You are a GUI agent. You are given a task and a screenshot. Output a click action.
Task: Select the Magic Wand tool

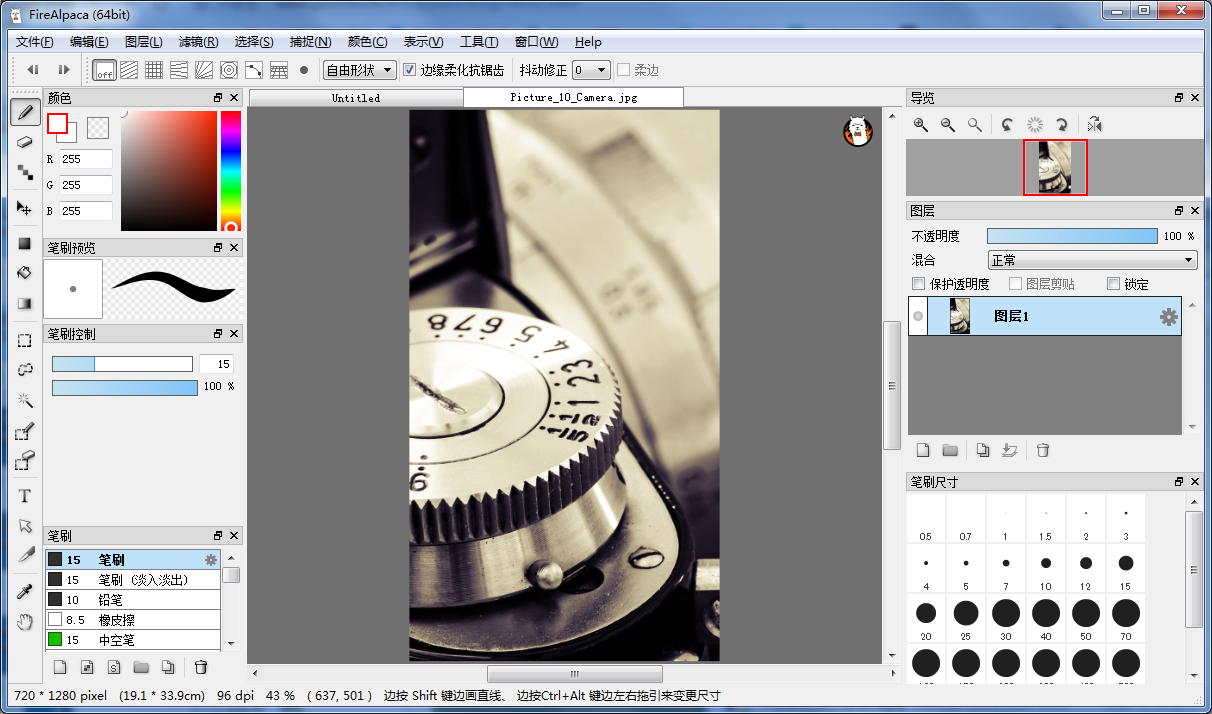[25, 400]
